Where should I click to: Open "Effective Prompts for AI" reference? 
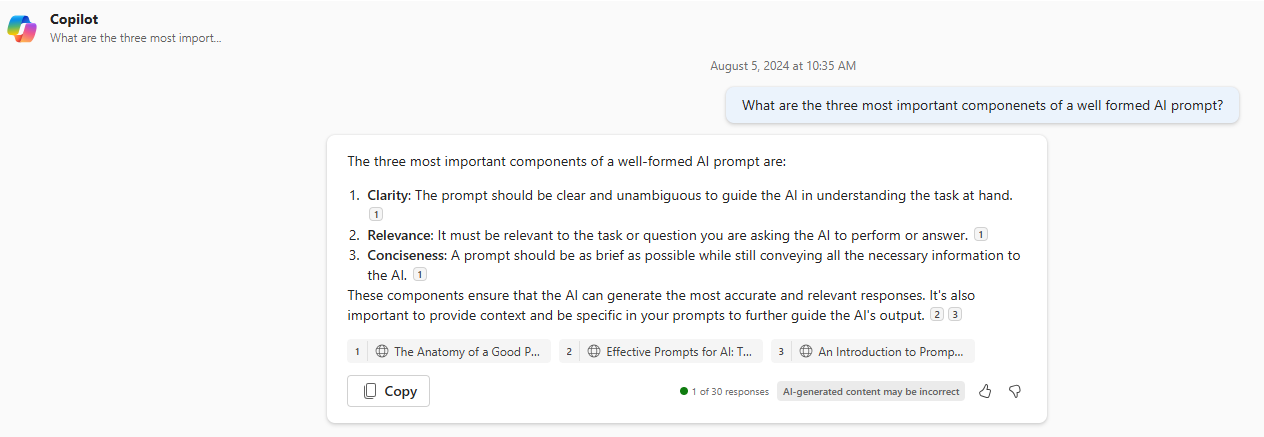(x=661, y=351)
